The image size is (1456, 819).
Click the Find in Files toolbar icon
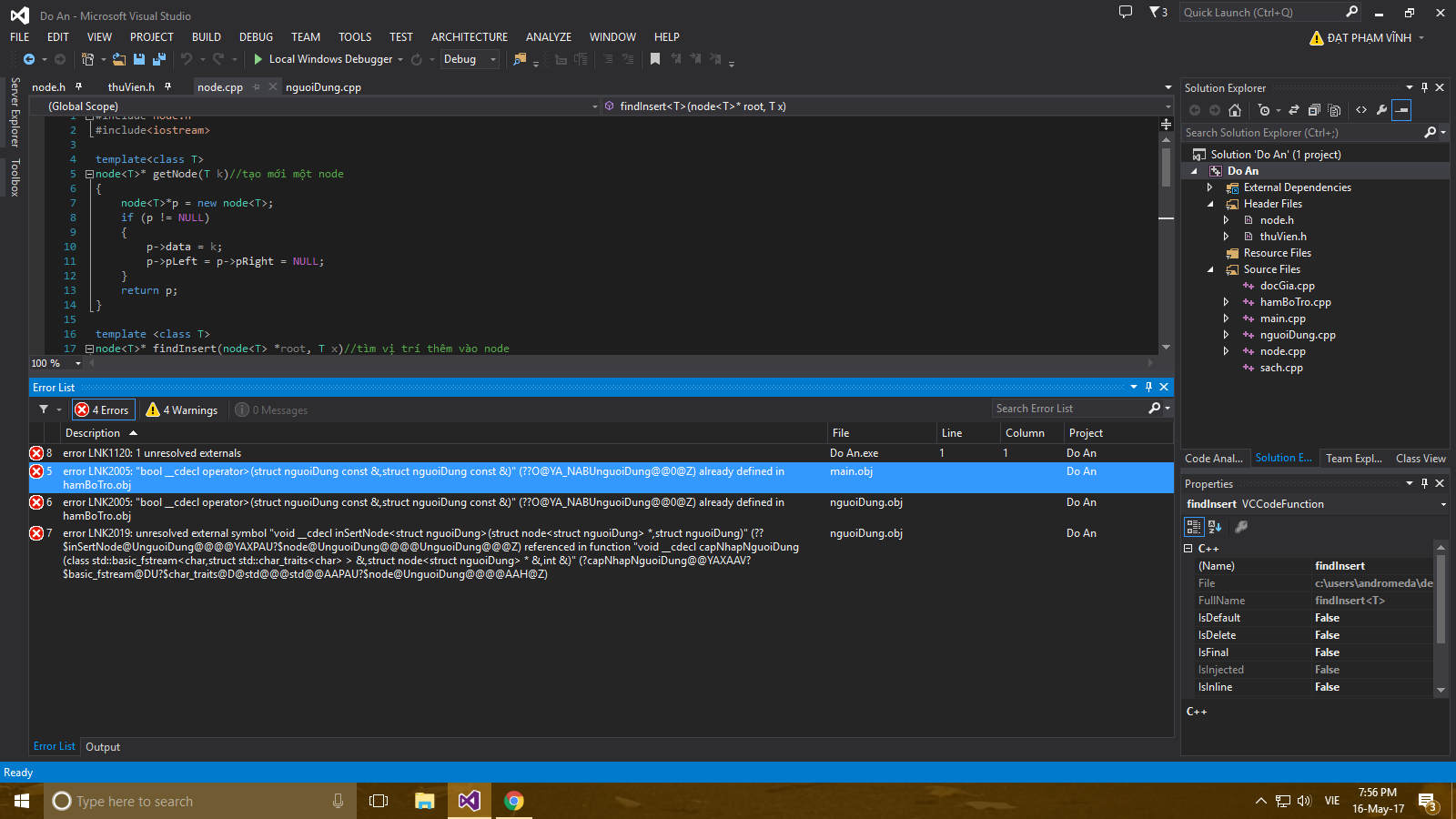[x=520, y=59]
